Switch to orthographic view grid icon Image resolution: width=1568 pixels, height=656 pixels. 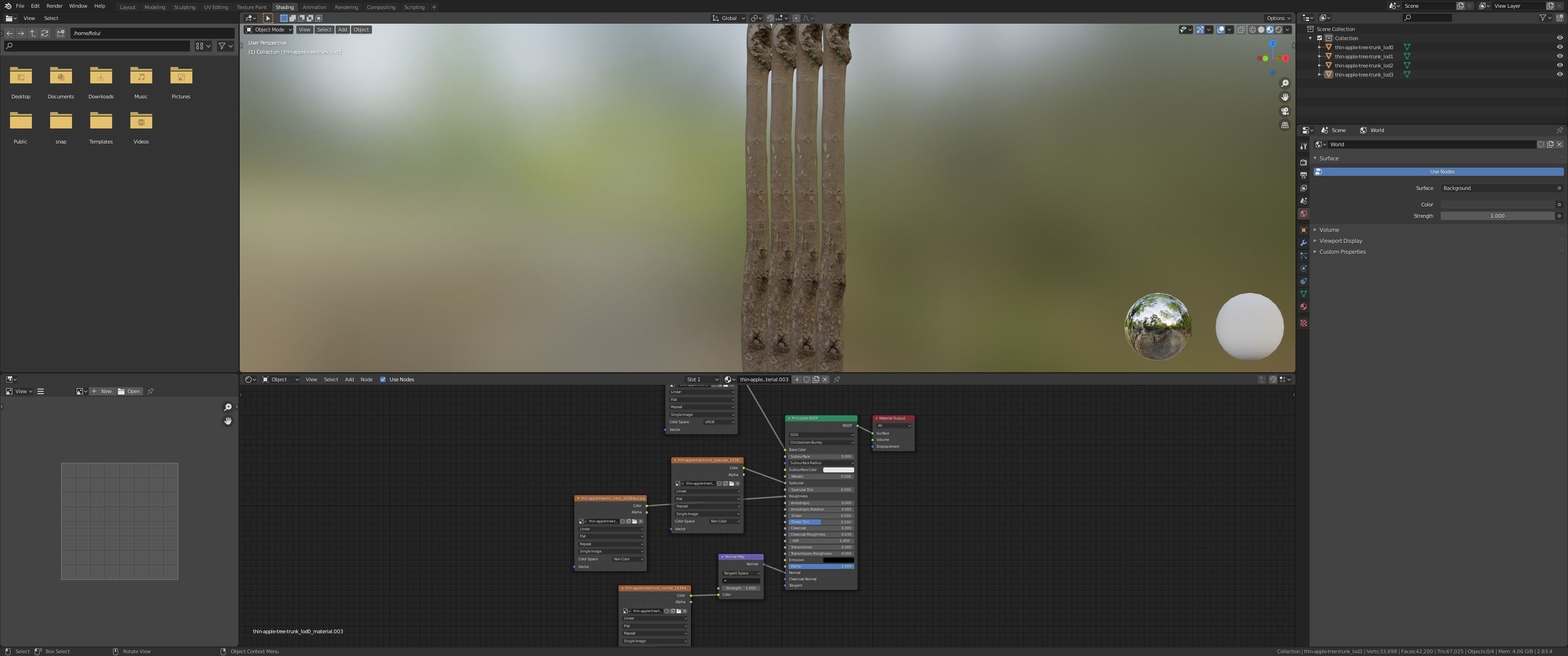[1285, 125]
